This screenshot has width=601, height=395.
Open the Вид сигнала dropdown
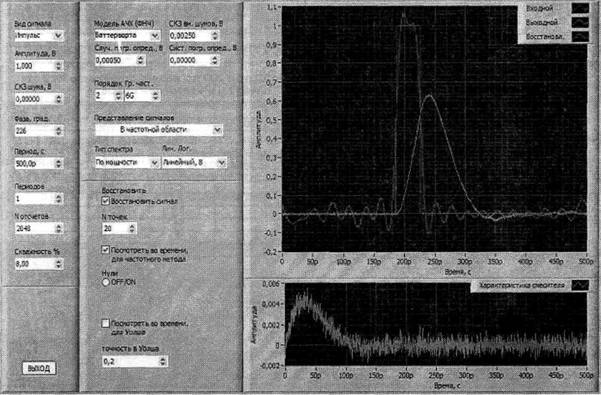(39, 36)
